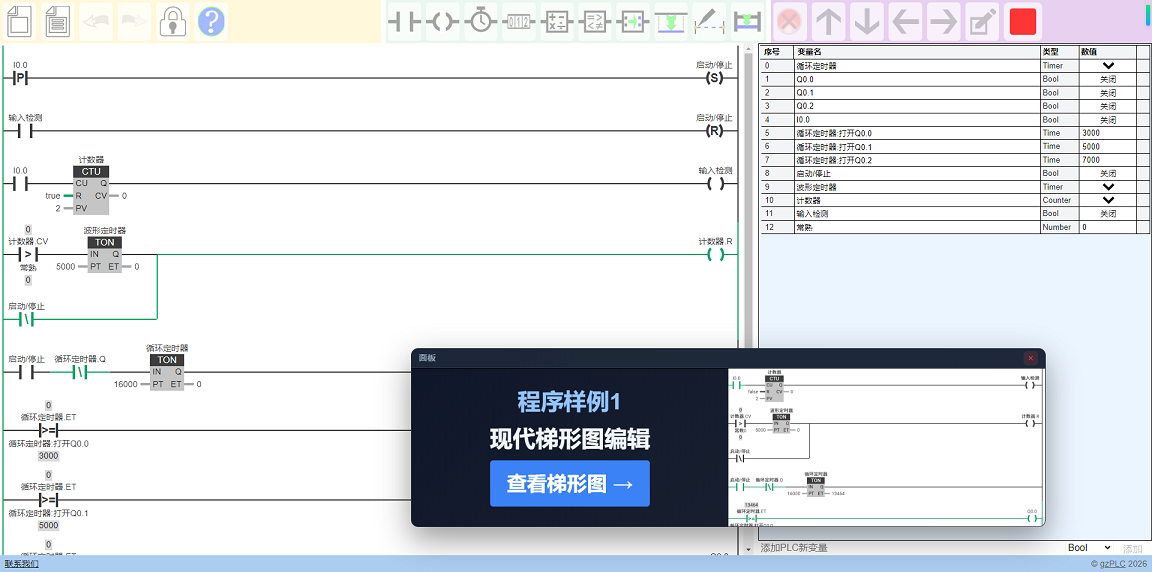Open help with the question mark icon
This screenshot has width=1152, height=572.
point(211,21)
